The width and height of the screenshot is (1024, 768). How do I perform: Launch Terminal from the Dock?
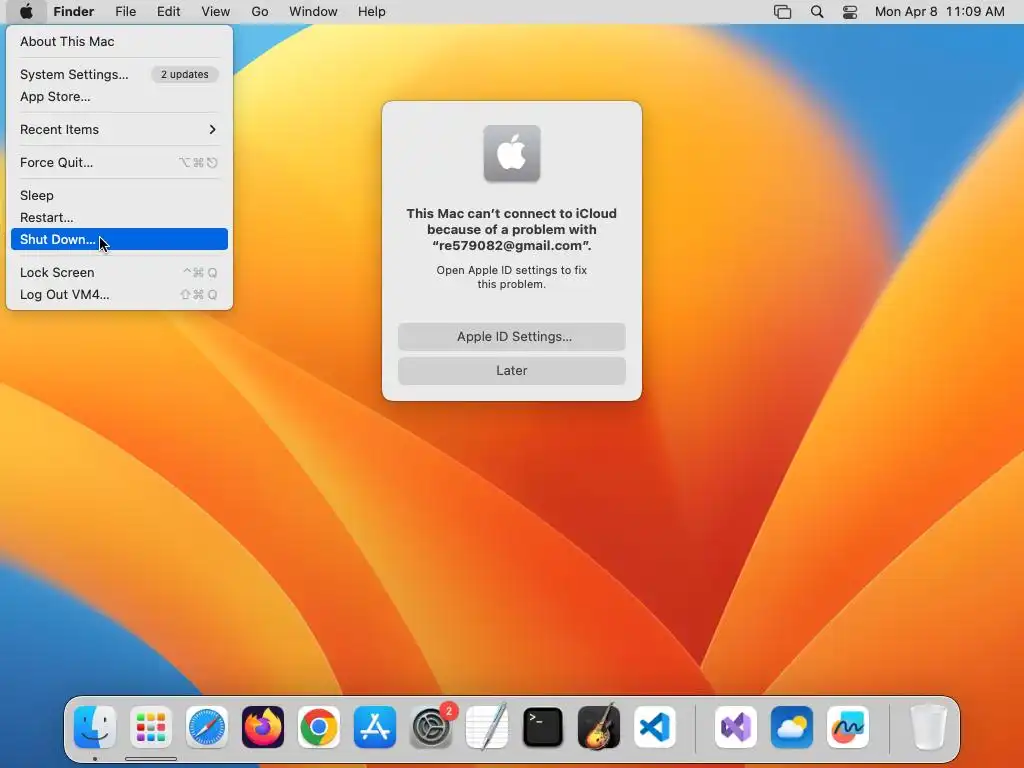543,727
